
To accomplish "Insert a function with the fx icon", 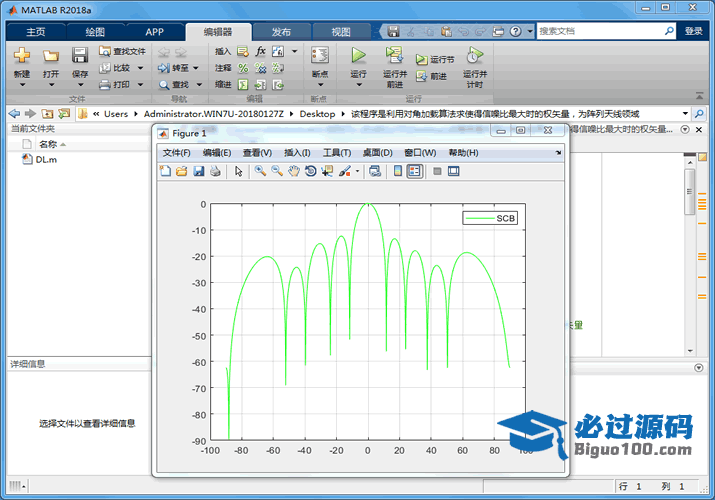I will tap(260, 51).
